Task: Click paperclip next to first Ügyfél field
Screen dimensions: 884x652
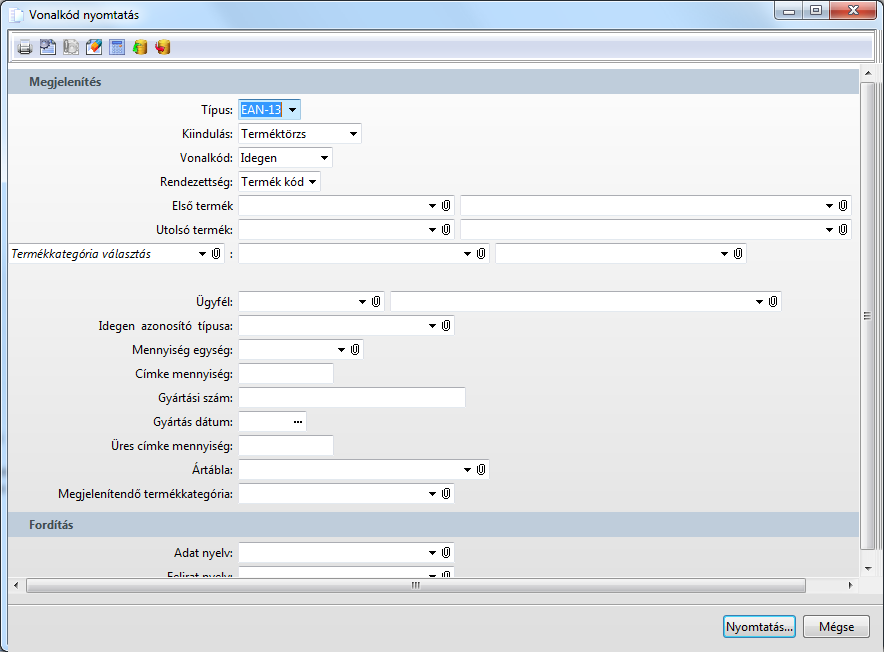Action: [x=376, y=302]
